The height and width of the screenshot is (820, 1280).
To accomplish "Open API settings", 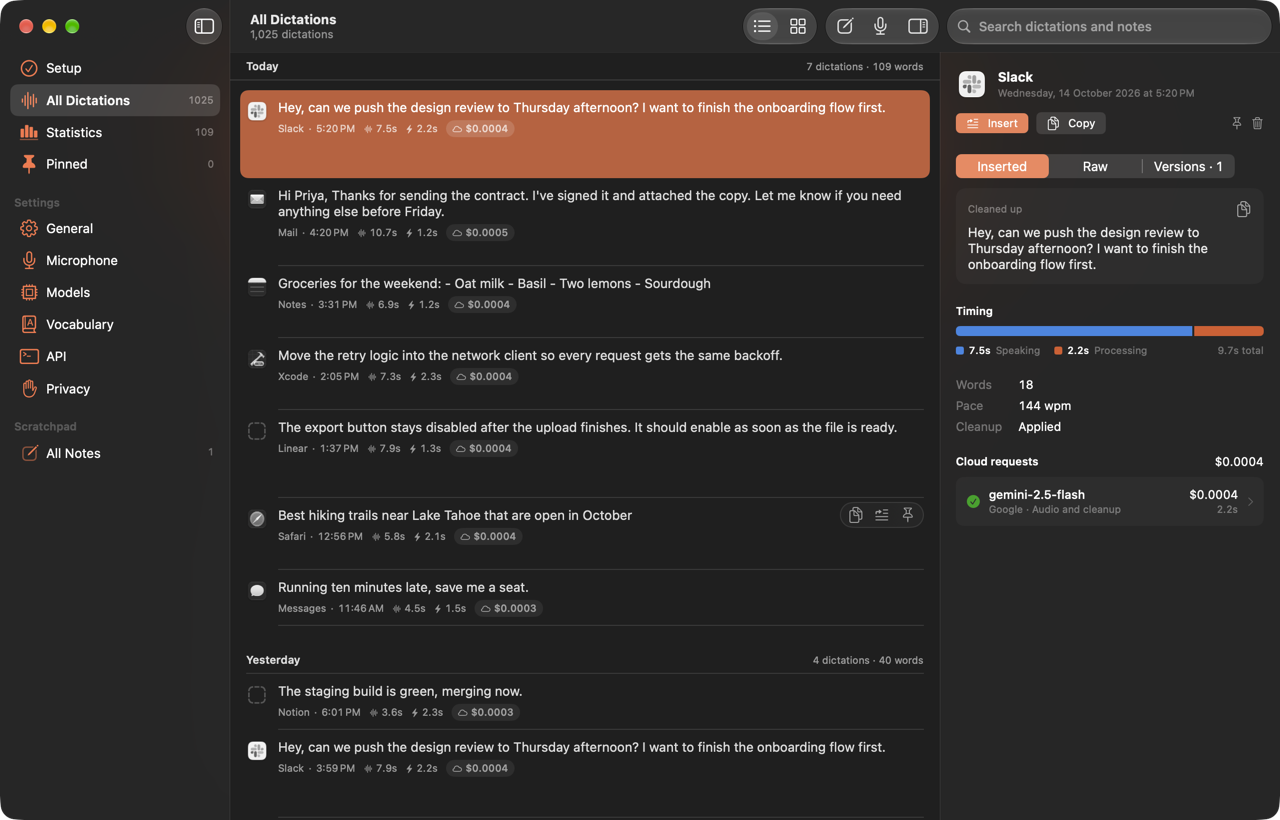I will [x=115, y=356].
